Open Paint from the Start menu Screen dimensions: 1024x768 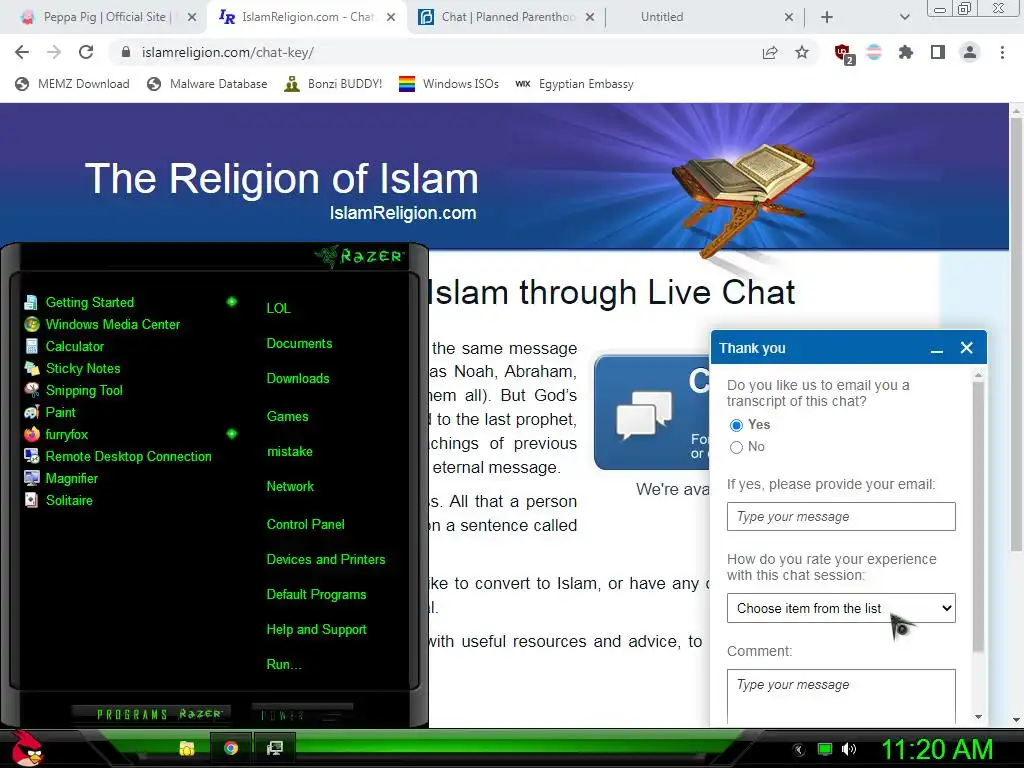pyautogui.click(x=50, y=413)
